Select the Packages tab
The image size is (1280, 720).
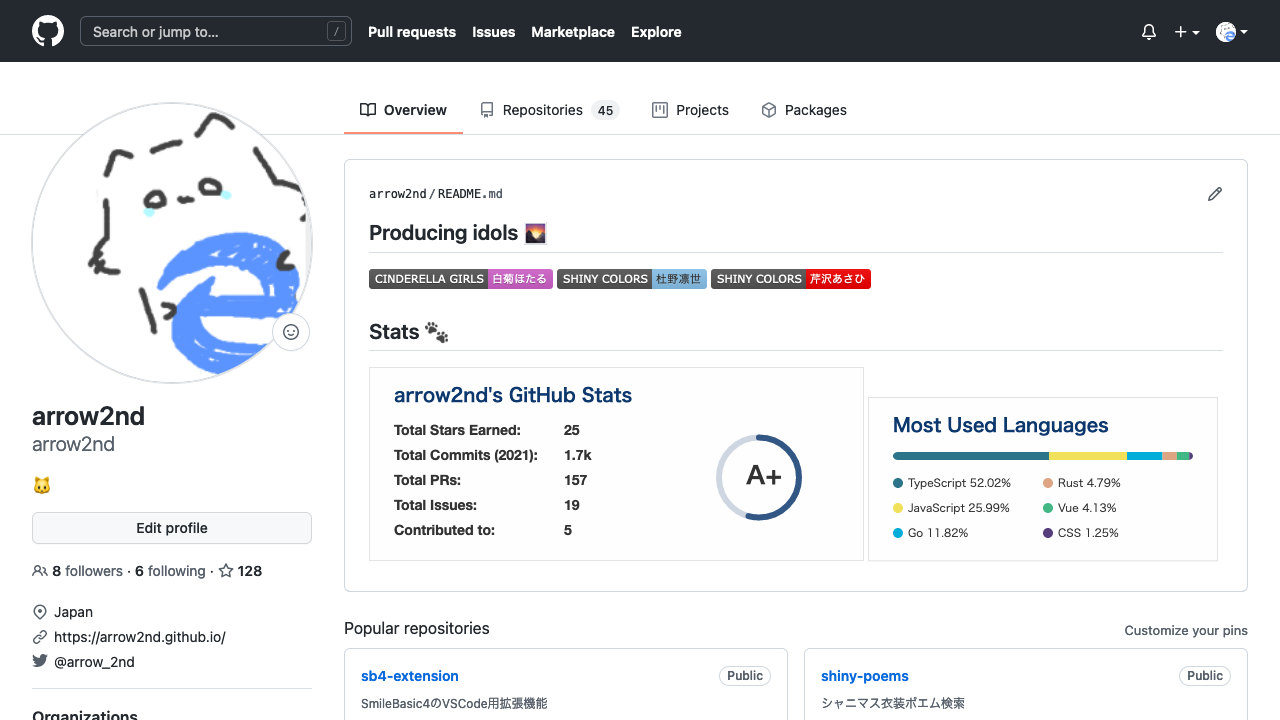pos(804,110)
